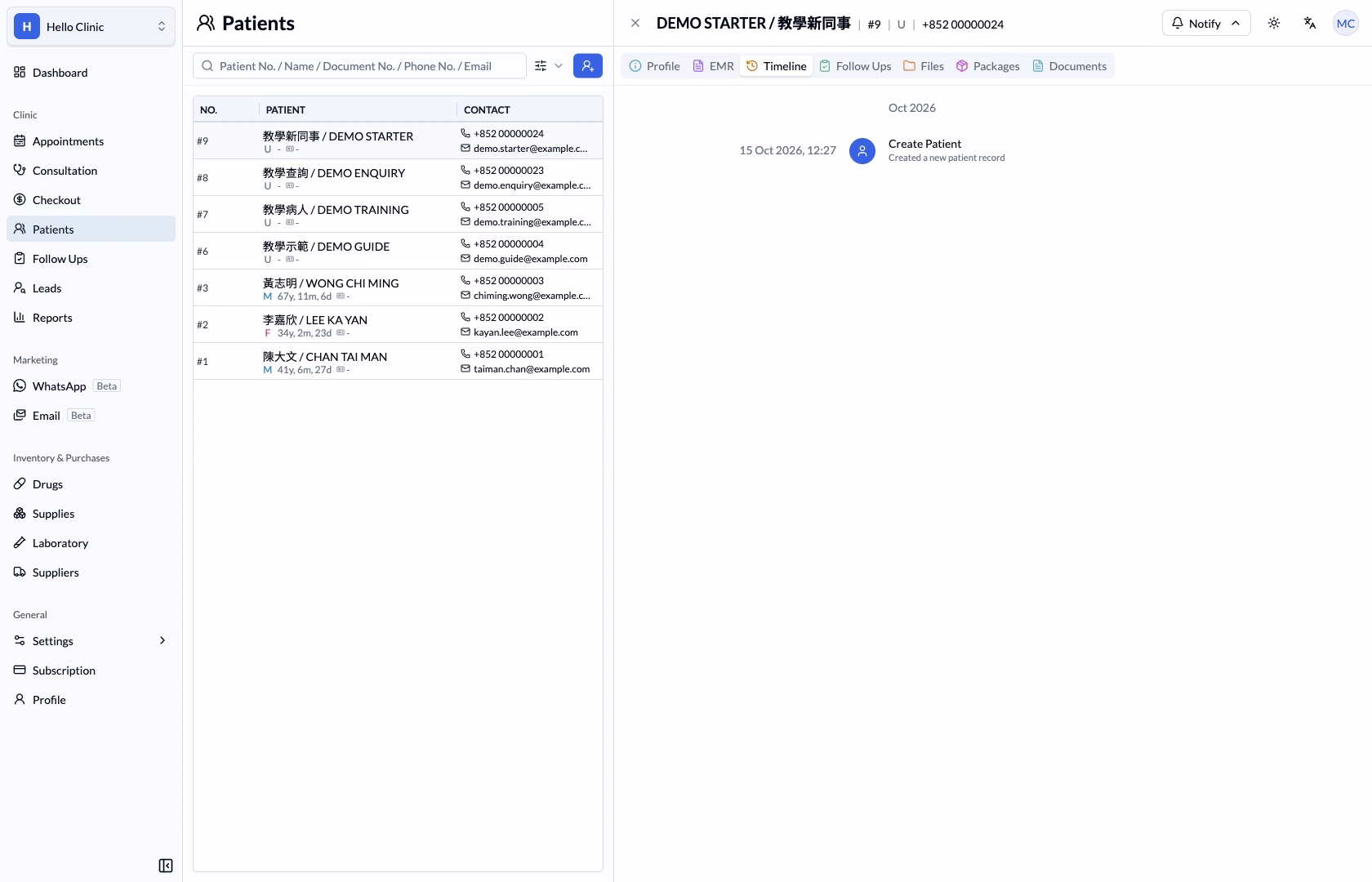This screenshot has width=1372, height=882.
Task: Open Leads section
Action: point(91,288)
